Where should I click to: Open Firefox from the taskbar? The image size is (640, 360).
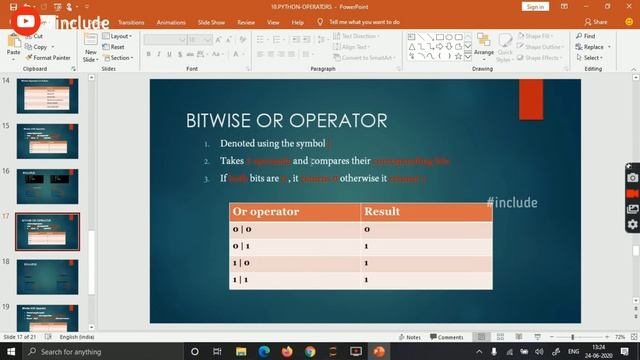point(287,351)
